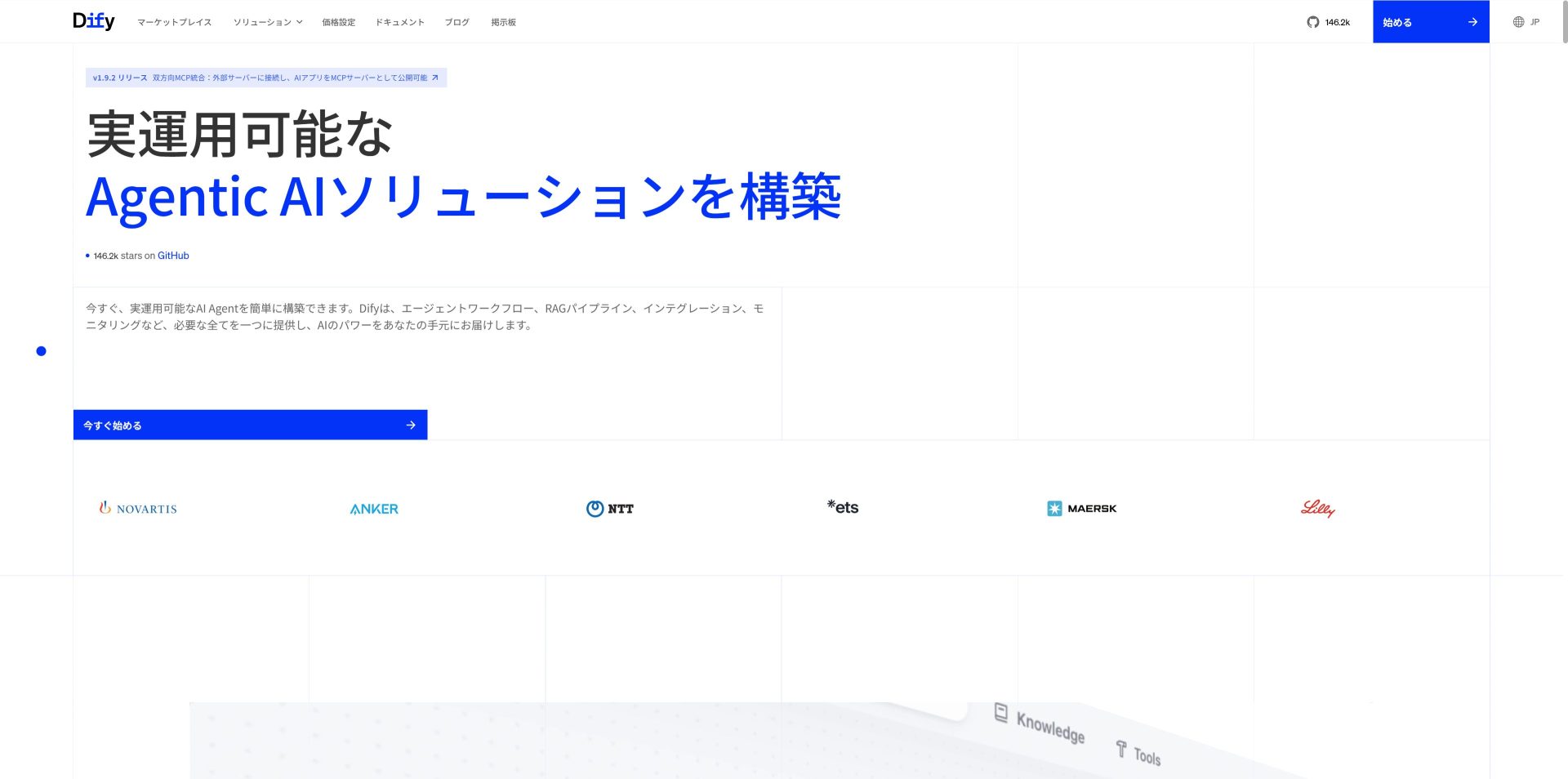
Task: Click the Anker logo
Action: pyautogui.click(x=374, y=509)
